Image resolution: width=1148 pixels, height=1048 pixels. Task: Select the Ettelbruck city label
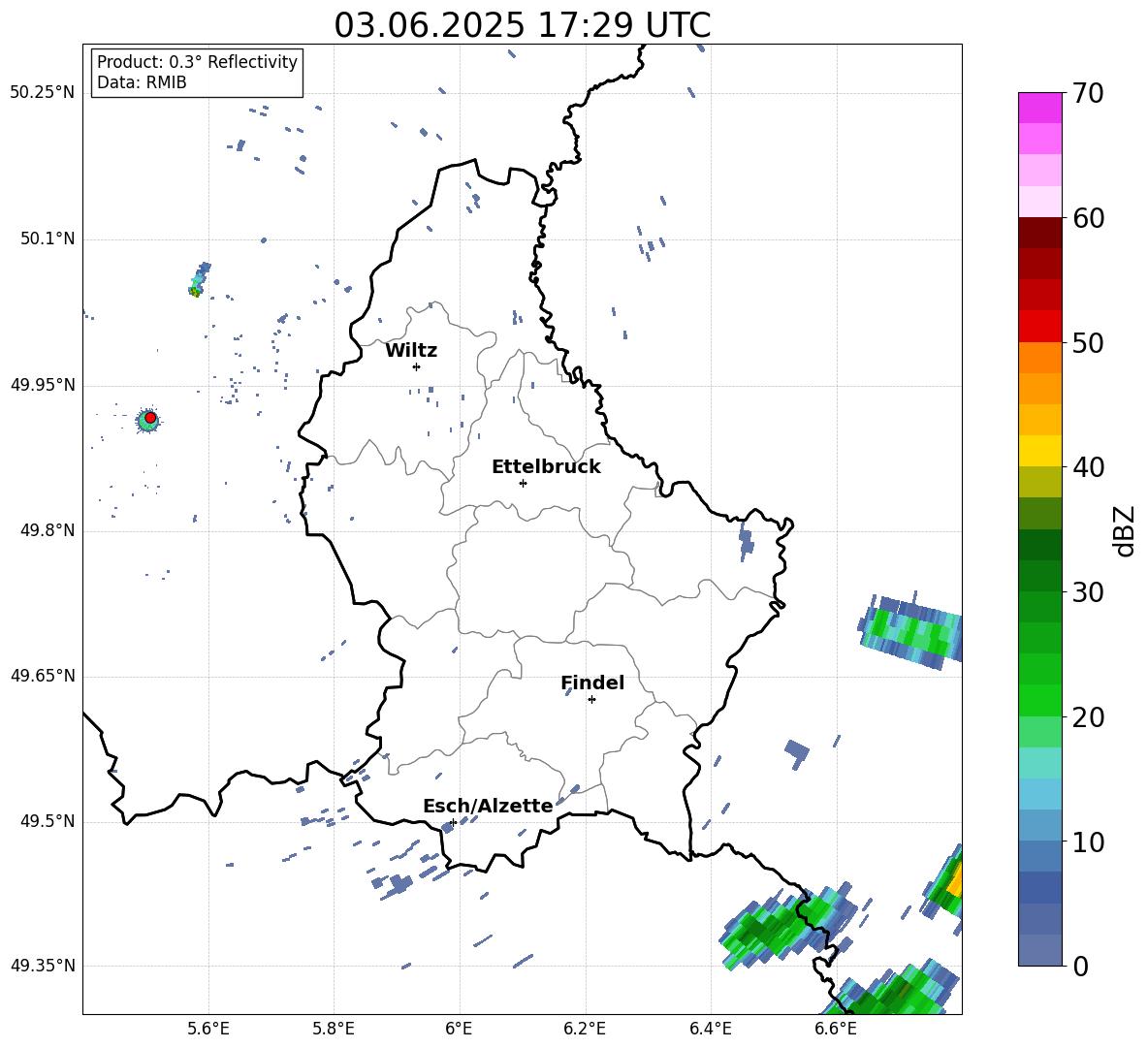click(546, 467)
